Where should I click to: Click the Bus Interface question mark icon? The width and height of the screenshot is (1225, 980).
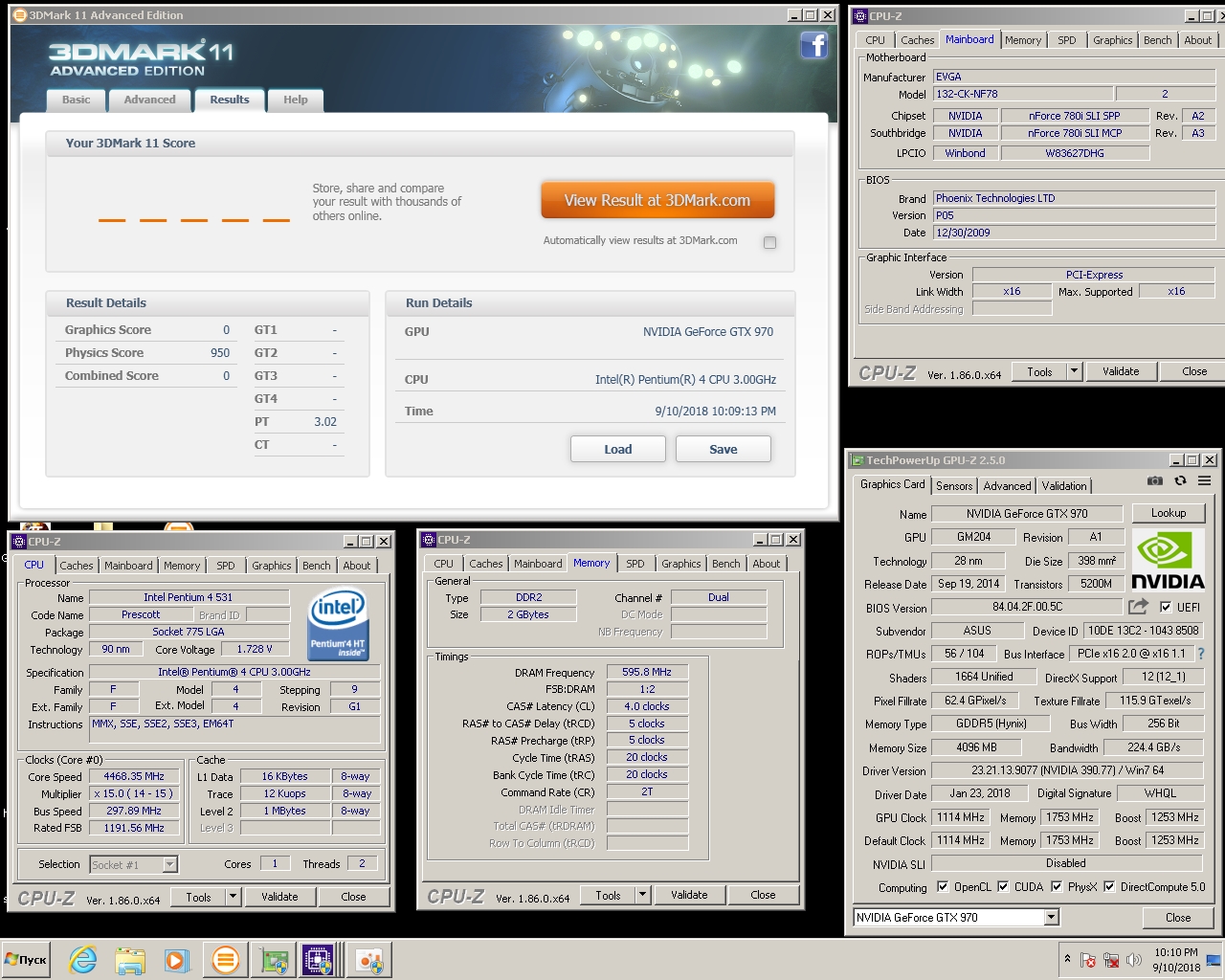[1201, 654]
